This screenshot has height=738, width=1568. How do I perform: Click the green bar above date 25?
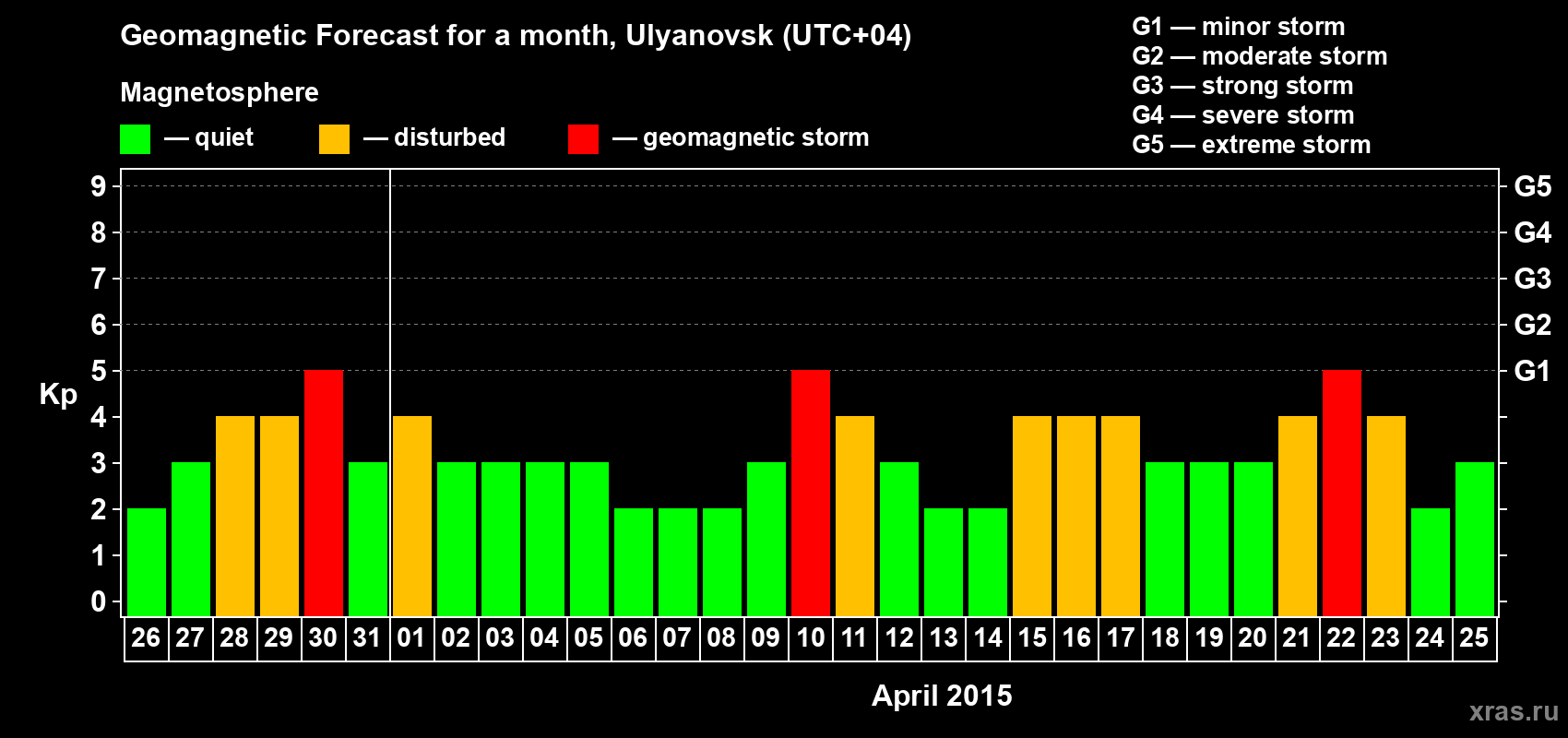1475,540
